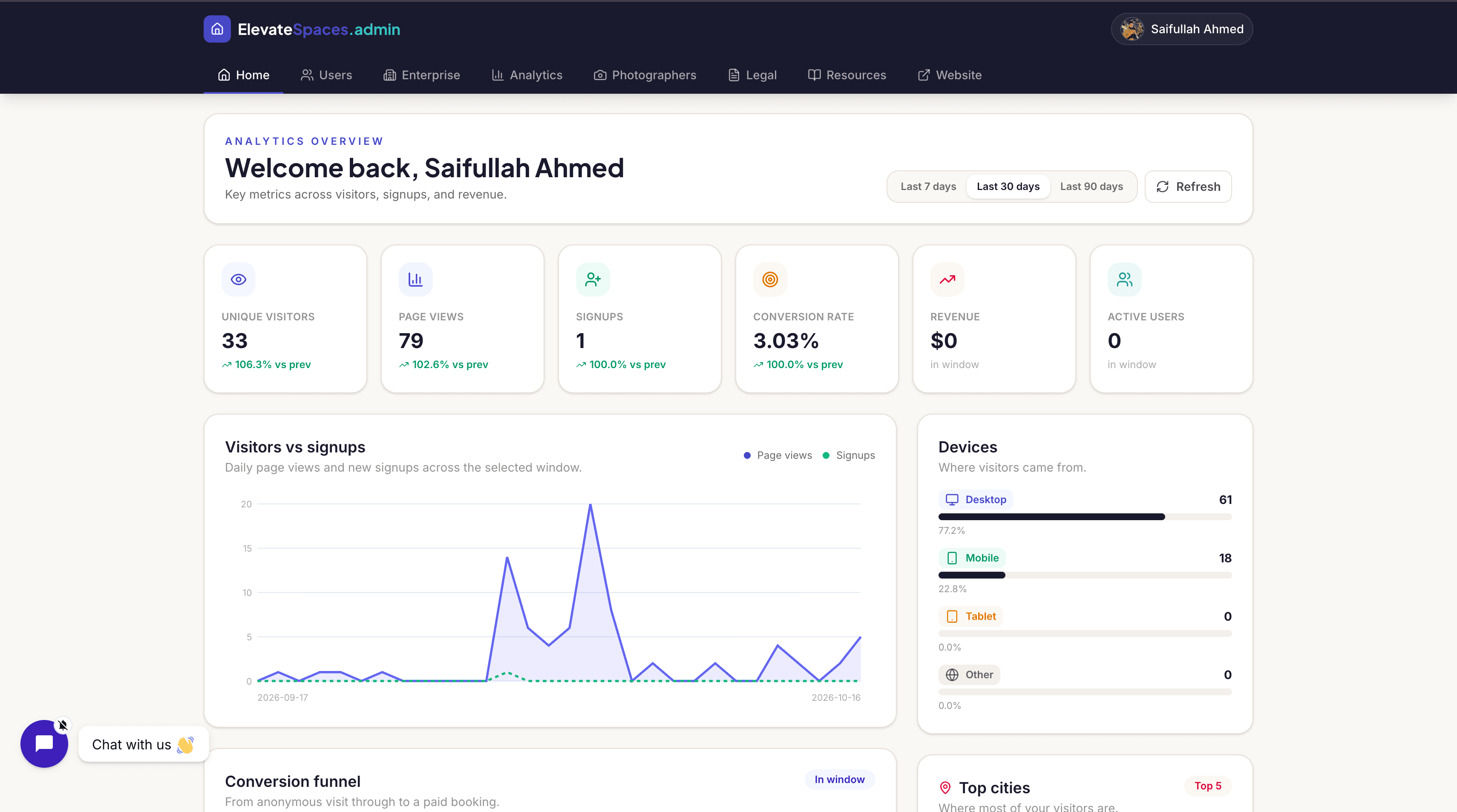Click the muted bell icon on chat widget
Image resolution: width=1457 pixels, height=812 pixels.
63,725
